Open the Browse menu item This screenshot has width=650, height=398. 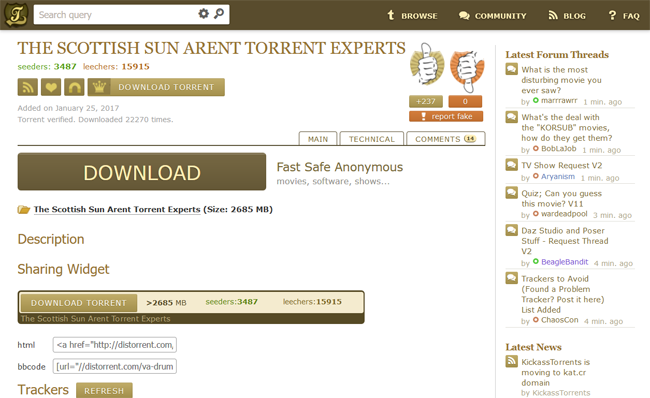(x=412, y=16)
